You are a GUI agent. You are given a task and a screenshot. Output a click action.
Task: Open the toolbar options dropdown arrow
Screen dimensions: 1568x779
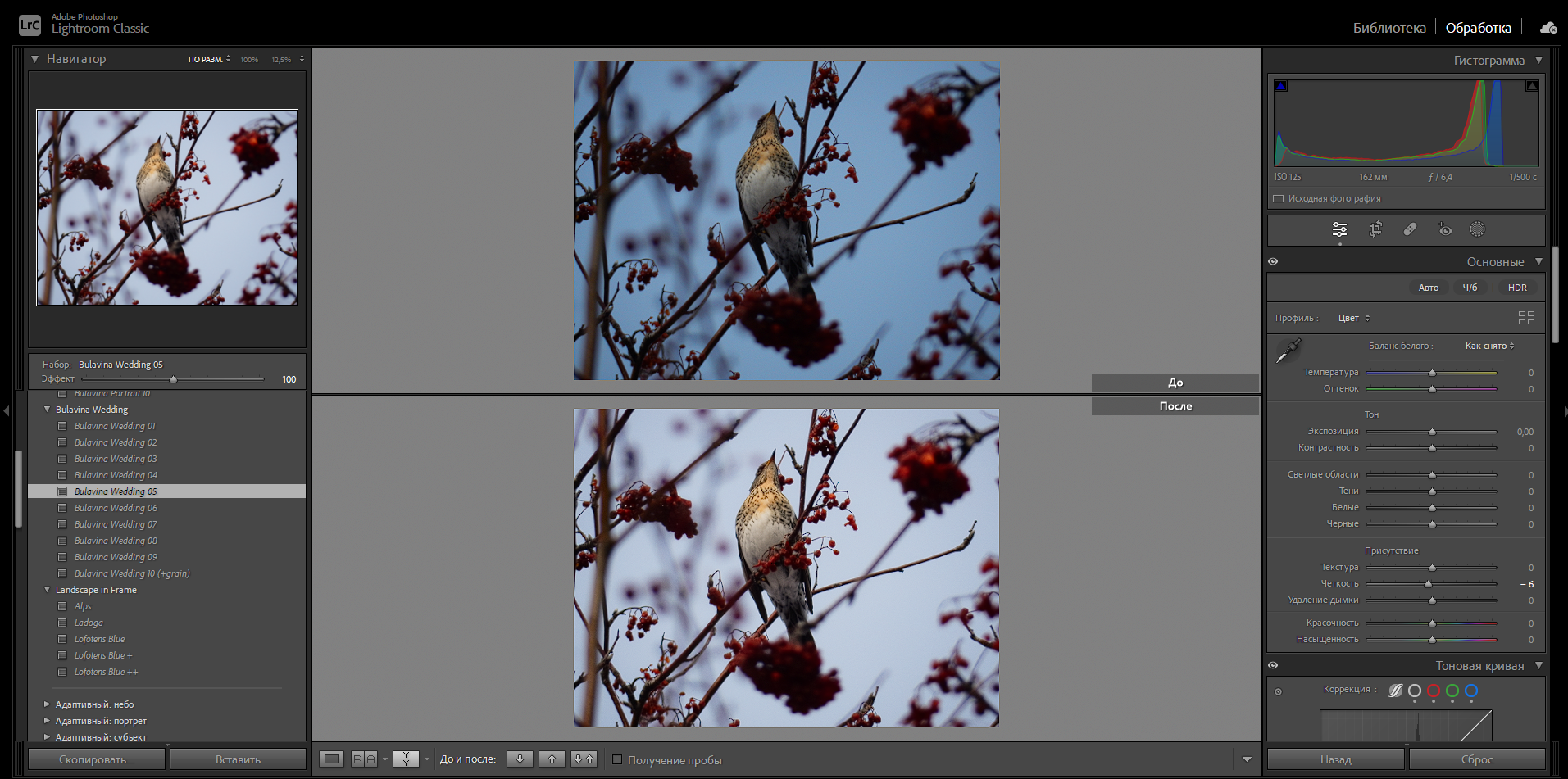coord(1247,759)
